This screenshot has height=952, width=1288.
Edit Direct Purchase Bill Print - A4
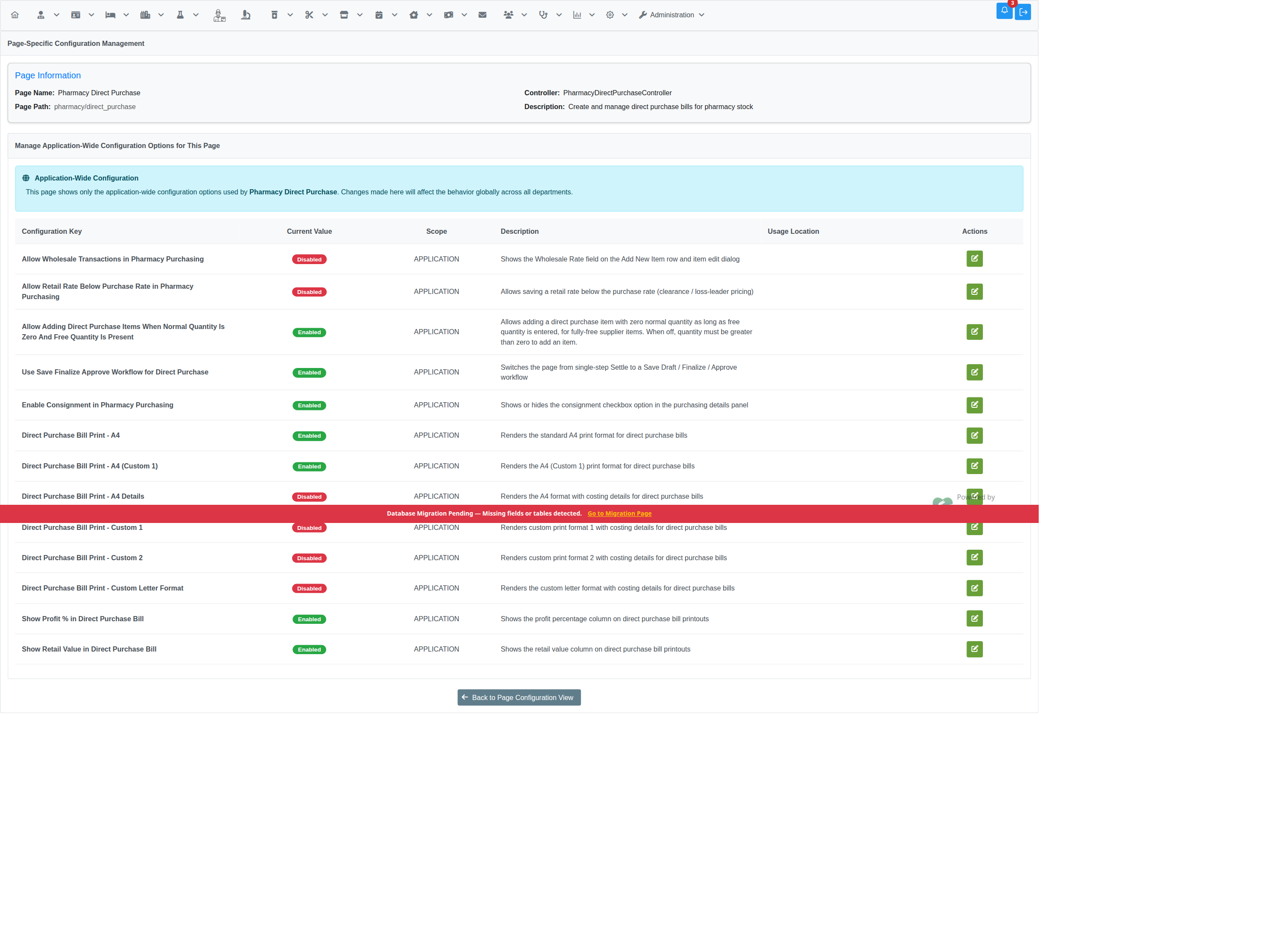click(x=975, y=436)
